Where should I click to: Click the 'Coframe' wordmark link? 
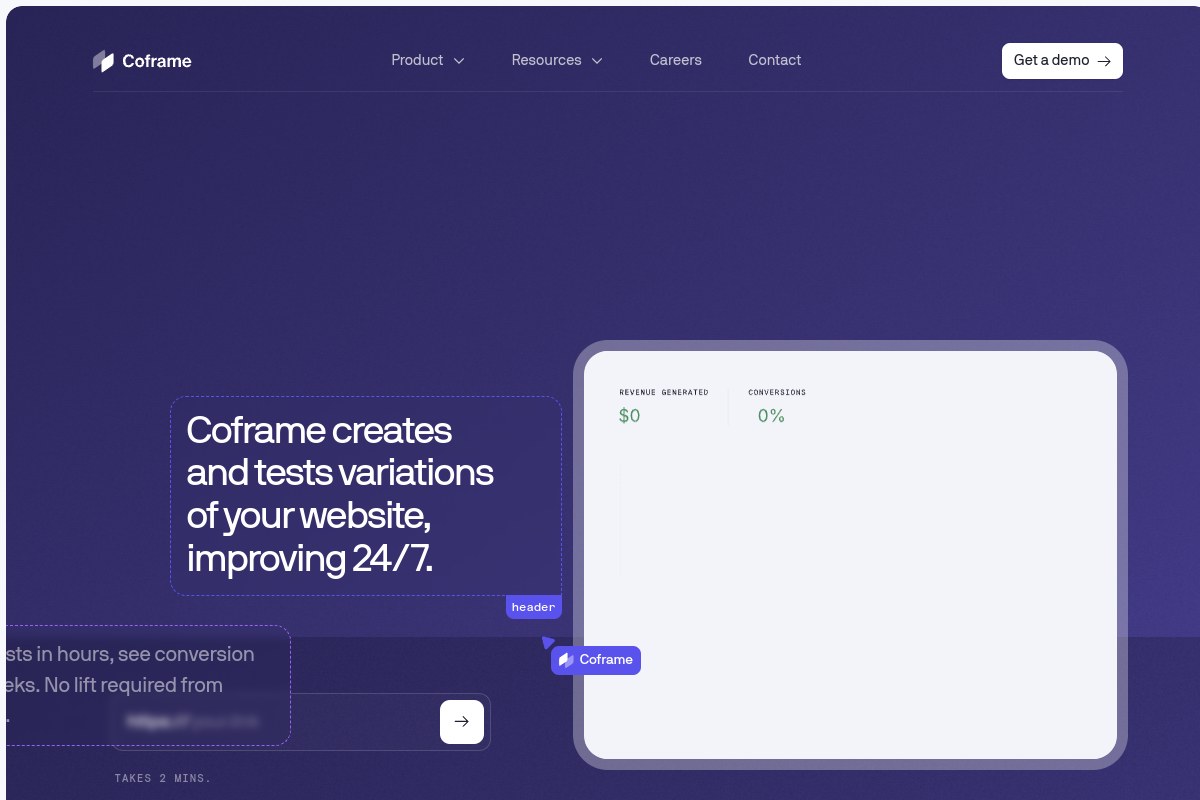pyautogui.click(x=156, y=60)
